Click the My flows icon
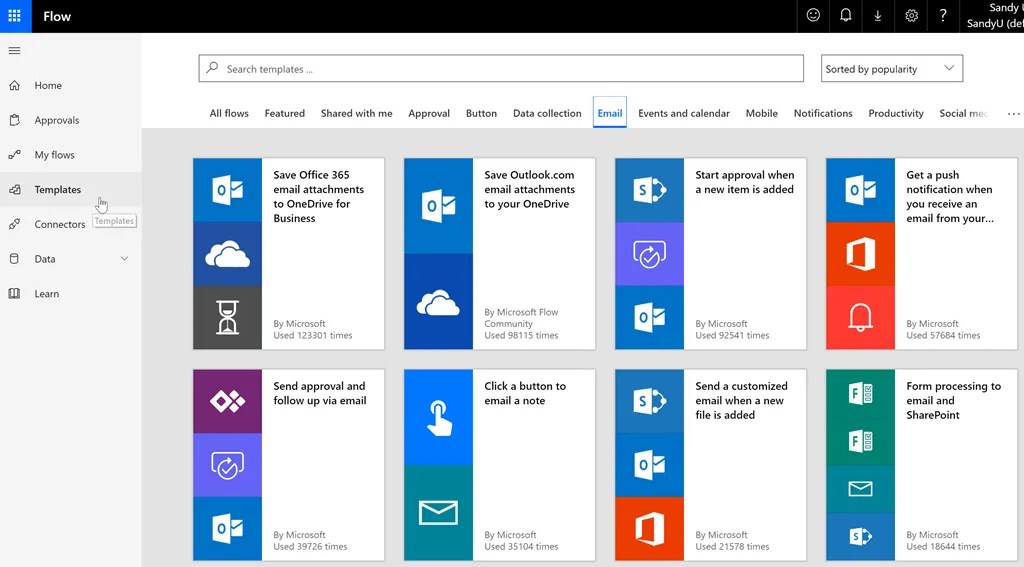The image size is (1024, 567). click(14, 154)
